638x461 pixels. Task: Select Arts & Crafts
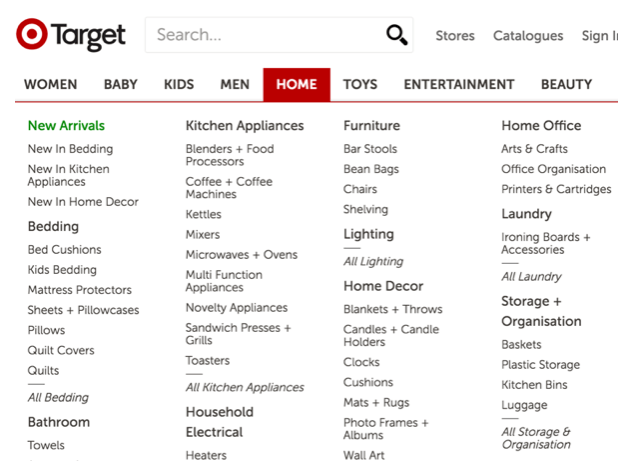tap(535, 149)
